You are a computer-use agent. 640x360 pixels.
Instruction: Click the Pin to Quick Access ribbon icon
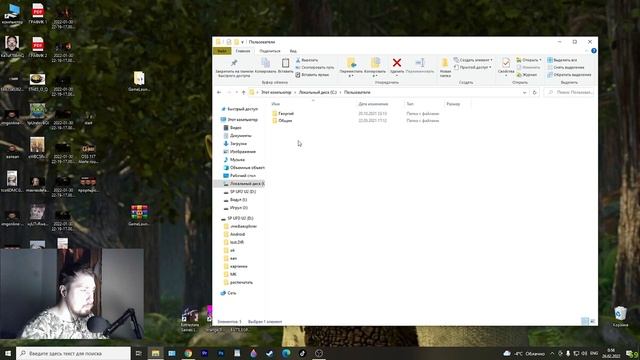click(233, 63)
